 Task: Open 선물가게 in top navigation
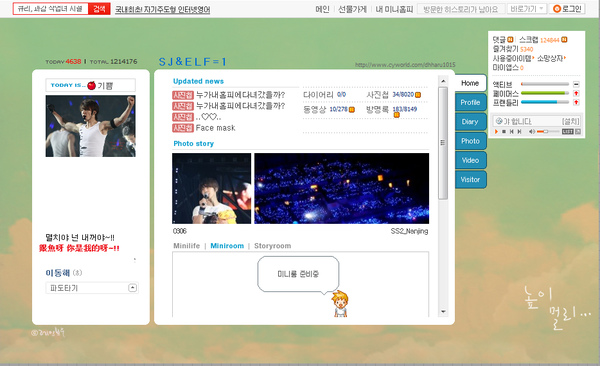pyautogui.click(x=352, y=9)
